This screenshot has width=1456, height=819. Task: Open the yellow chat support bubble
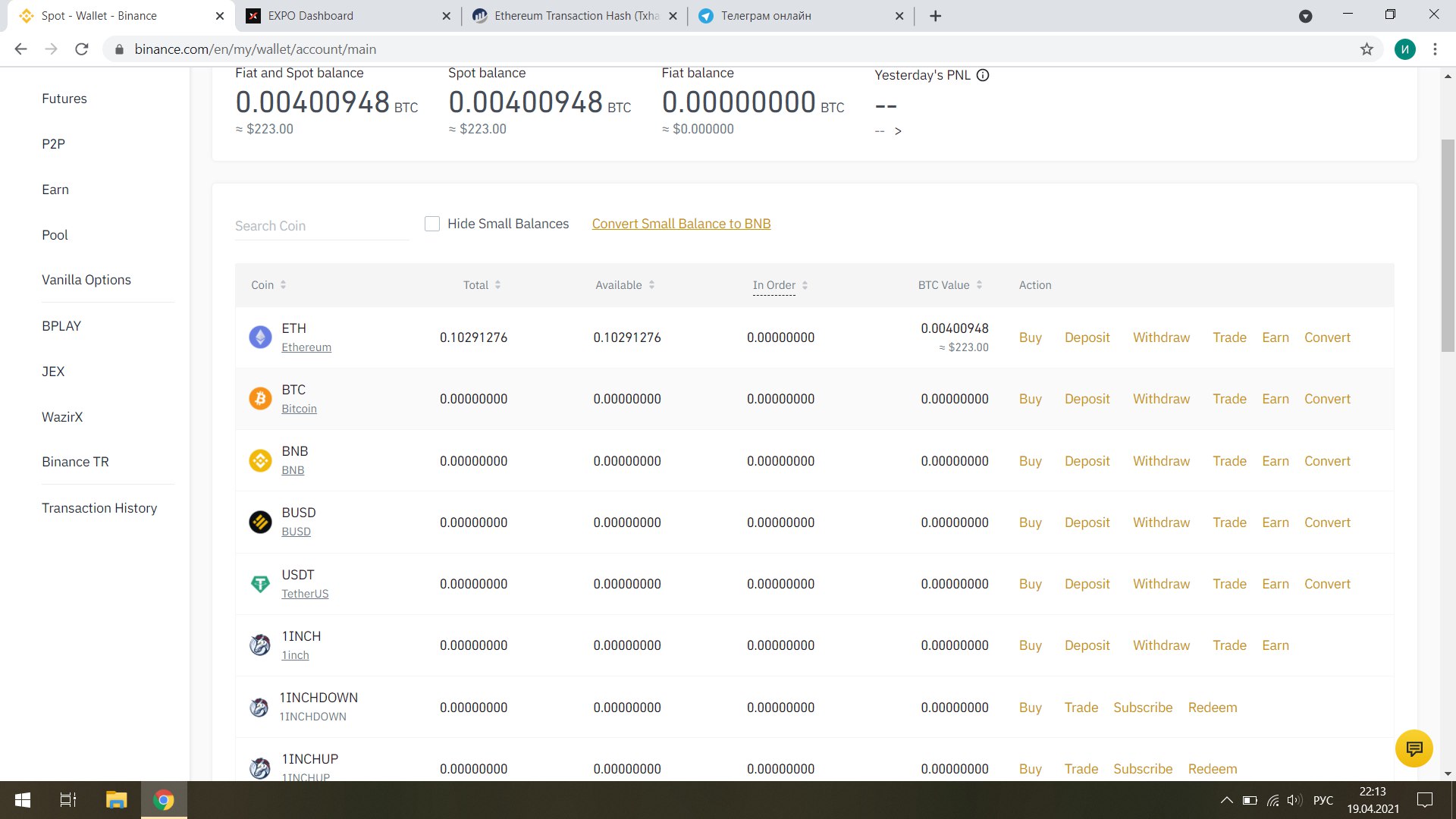coord(1414,748)
